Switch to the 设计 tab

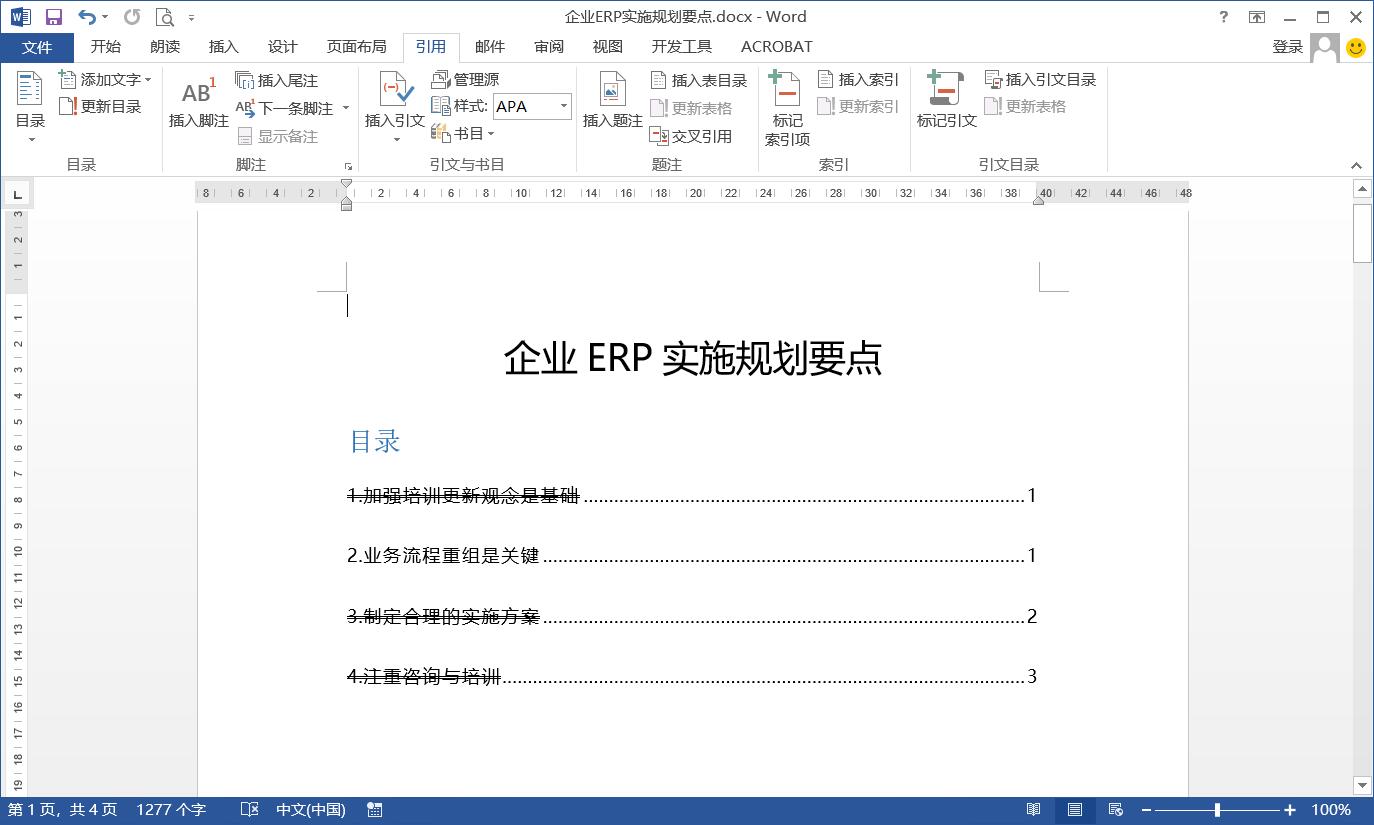[283, 47]
